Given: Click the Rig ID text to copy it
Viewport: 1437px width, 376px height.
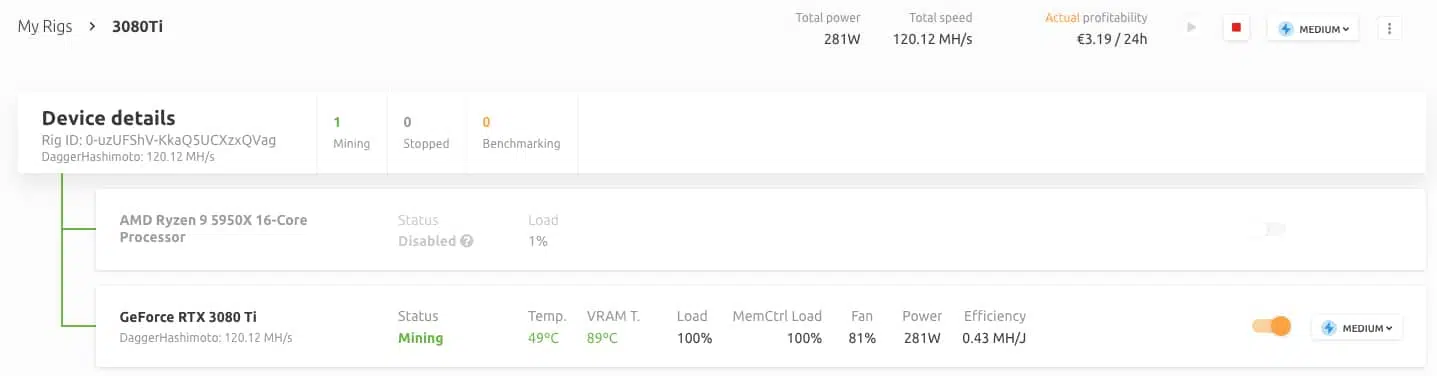Looking at the screenshot, I should [x=159, y=140].
